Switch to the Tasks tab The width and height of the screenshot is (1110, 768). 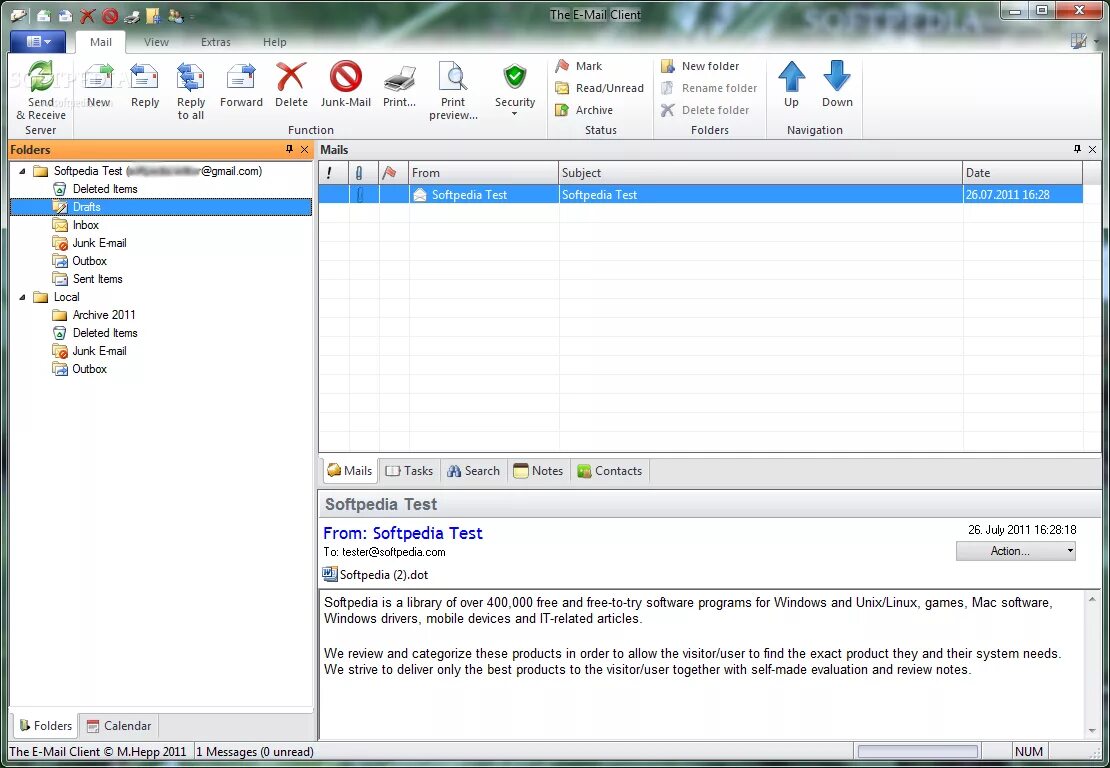pos(409,471)
